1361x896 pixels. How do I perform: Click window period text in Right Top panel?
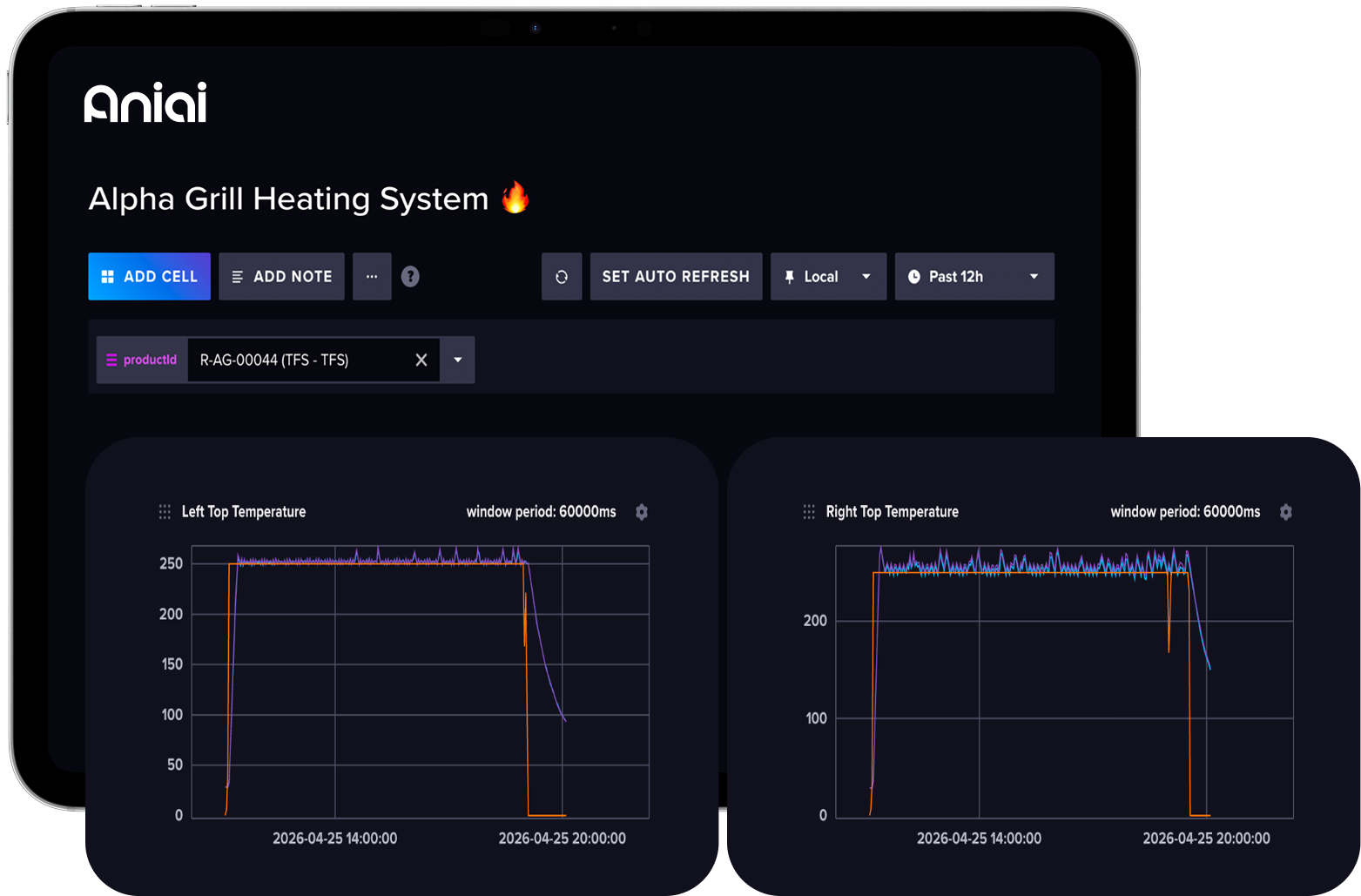pos(1185,512)
